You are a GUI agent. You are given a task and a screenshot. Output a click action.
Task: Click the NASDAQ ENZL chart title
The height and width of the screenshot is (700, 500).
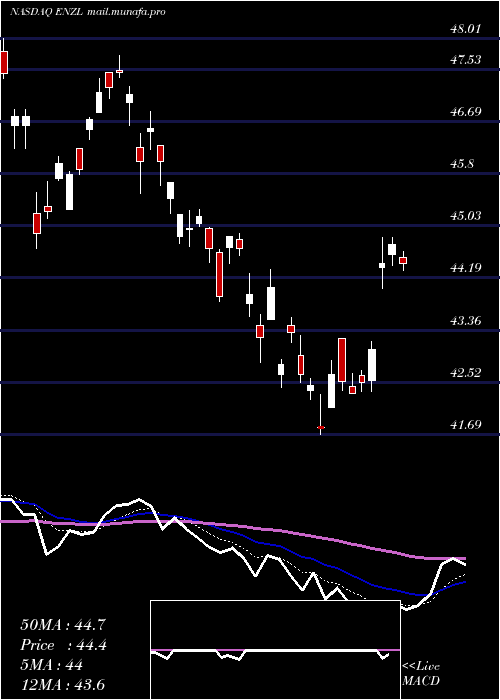coord(88,12)
